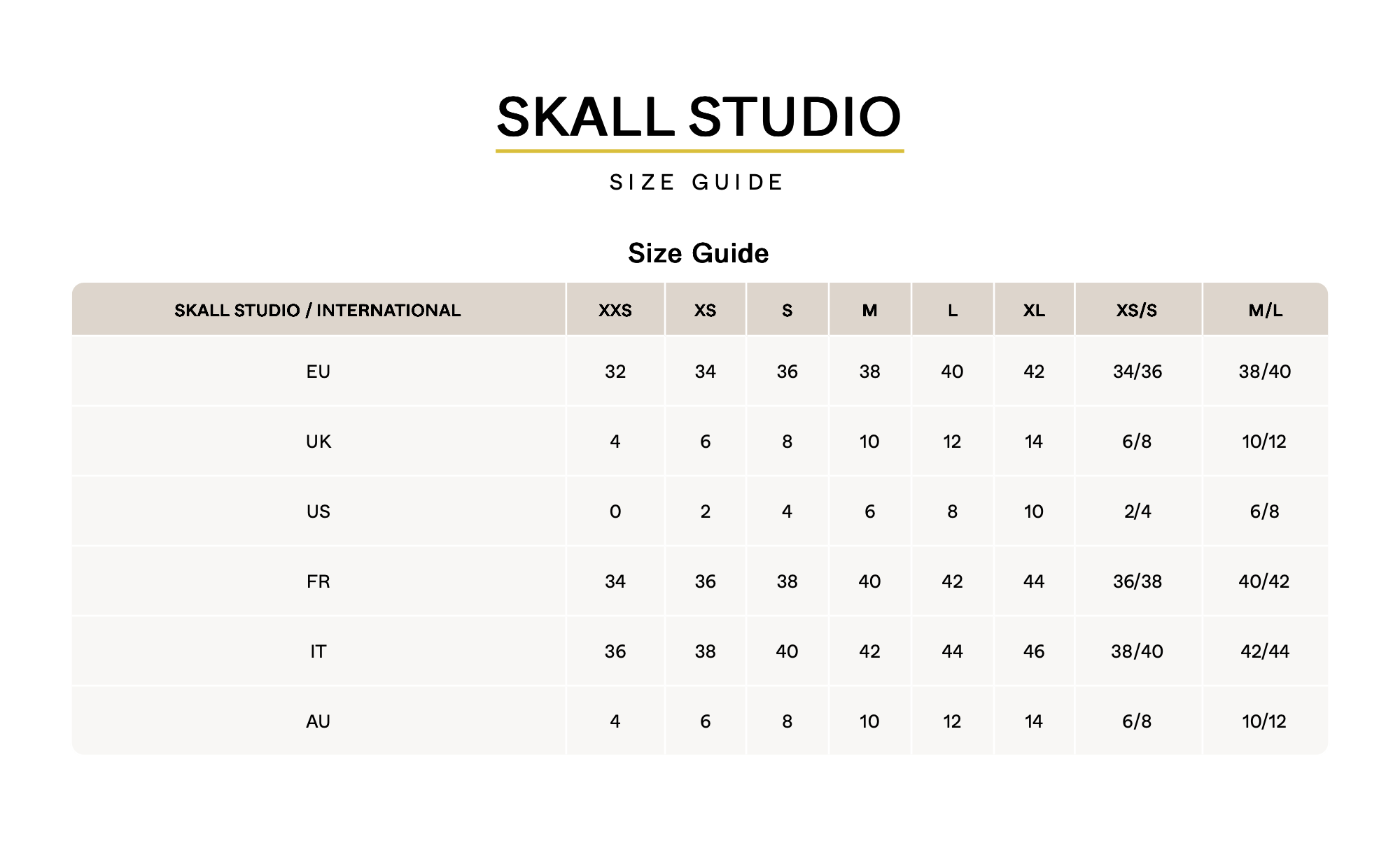
Task: Select the XXS column header
Action: tap(615, 310)
